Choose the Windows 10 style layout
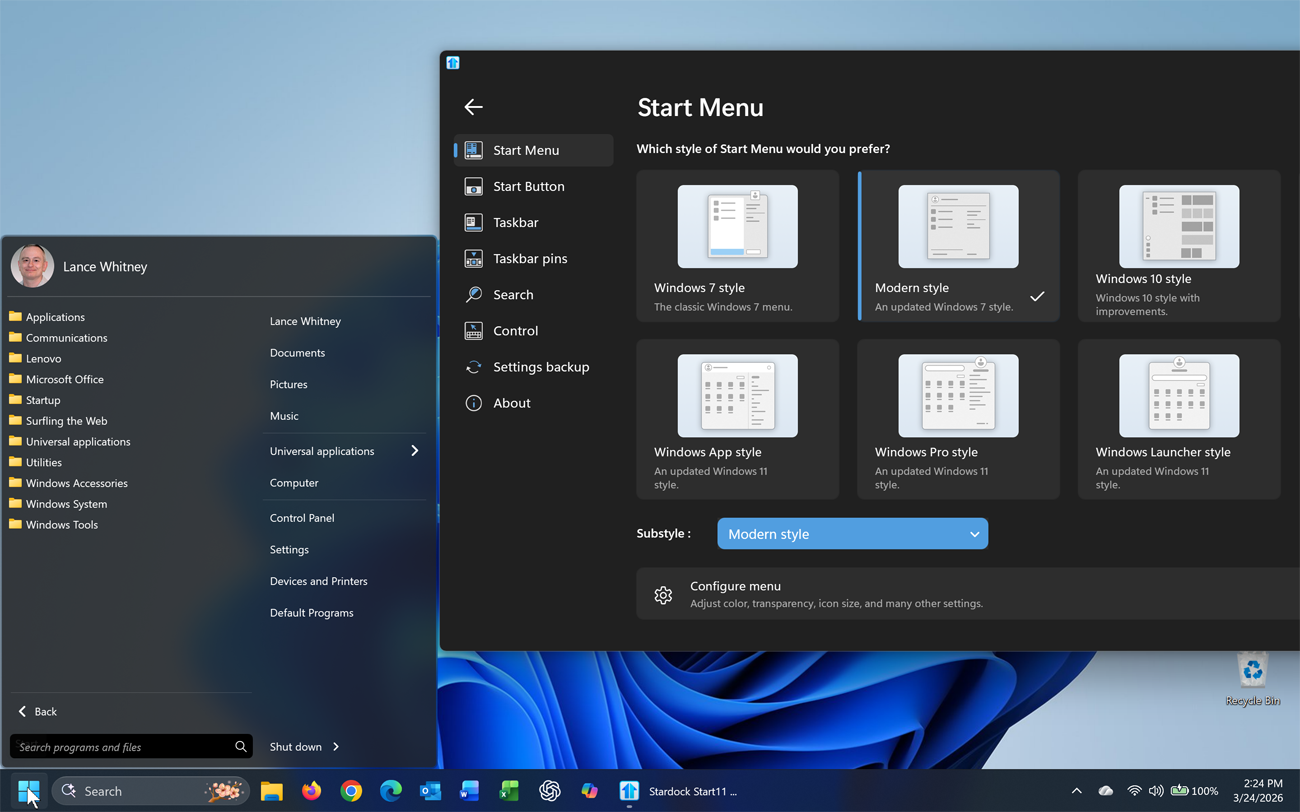Image resolution: width=1300 pixels, height=812 pixels. click(x=1178, y=246)
